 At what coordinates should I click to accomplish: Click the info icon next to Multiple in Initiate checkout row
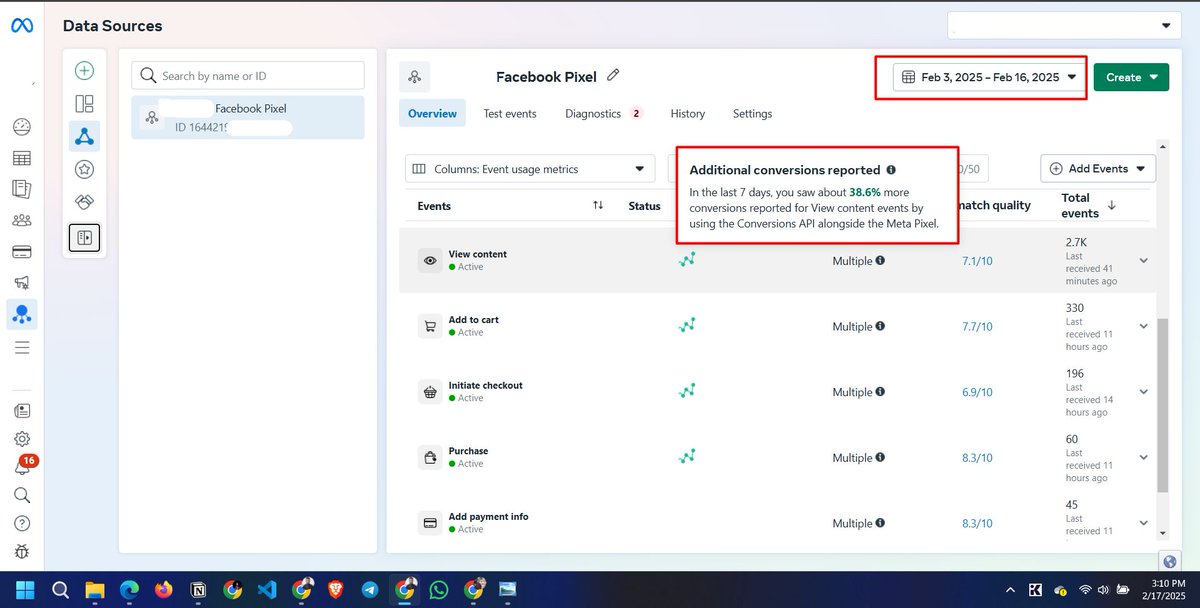880,392
